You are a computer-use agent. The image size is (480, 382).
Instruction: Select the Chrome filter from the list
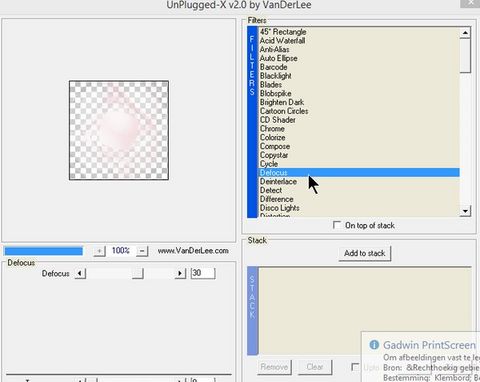(x=272, y=129)
